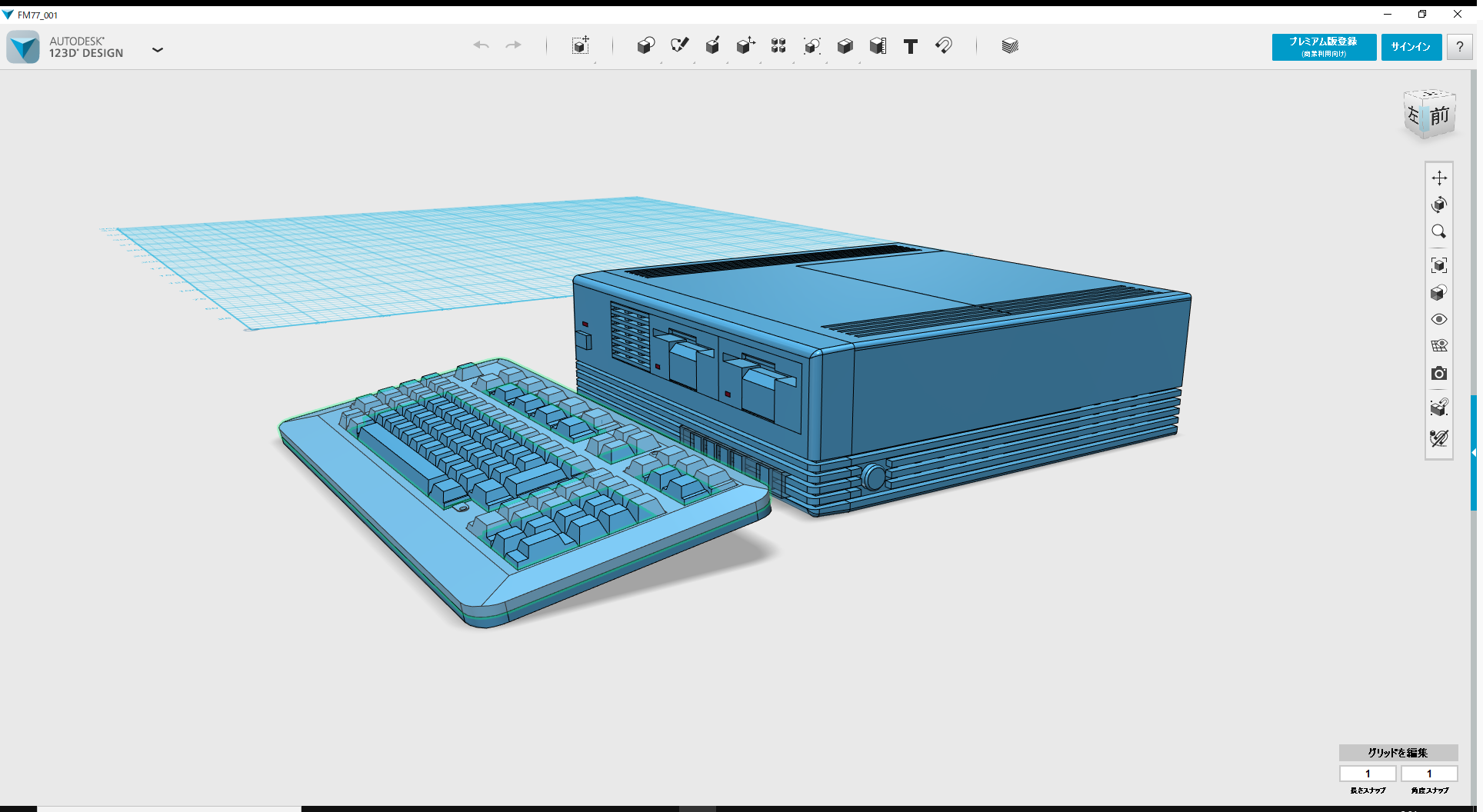Click the サインイン button
1483x812 pixels.
point(1411,47)
